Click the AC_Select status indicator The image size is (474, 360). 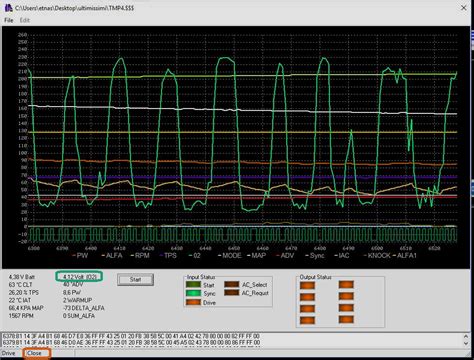[232, 284]
